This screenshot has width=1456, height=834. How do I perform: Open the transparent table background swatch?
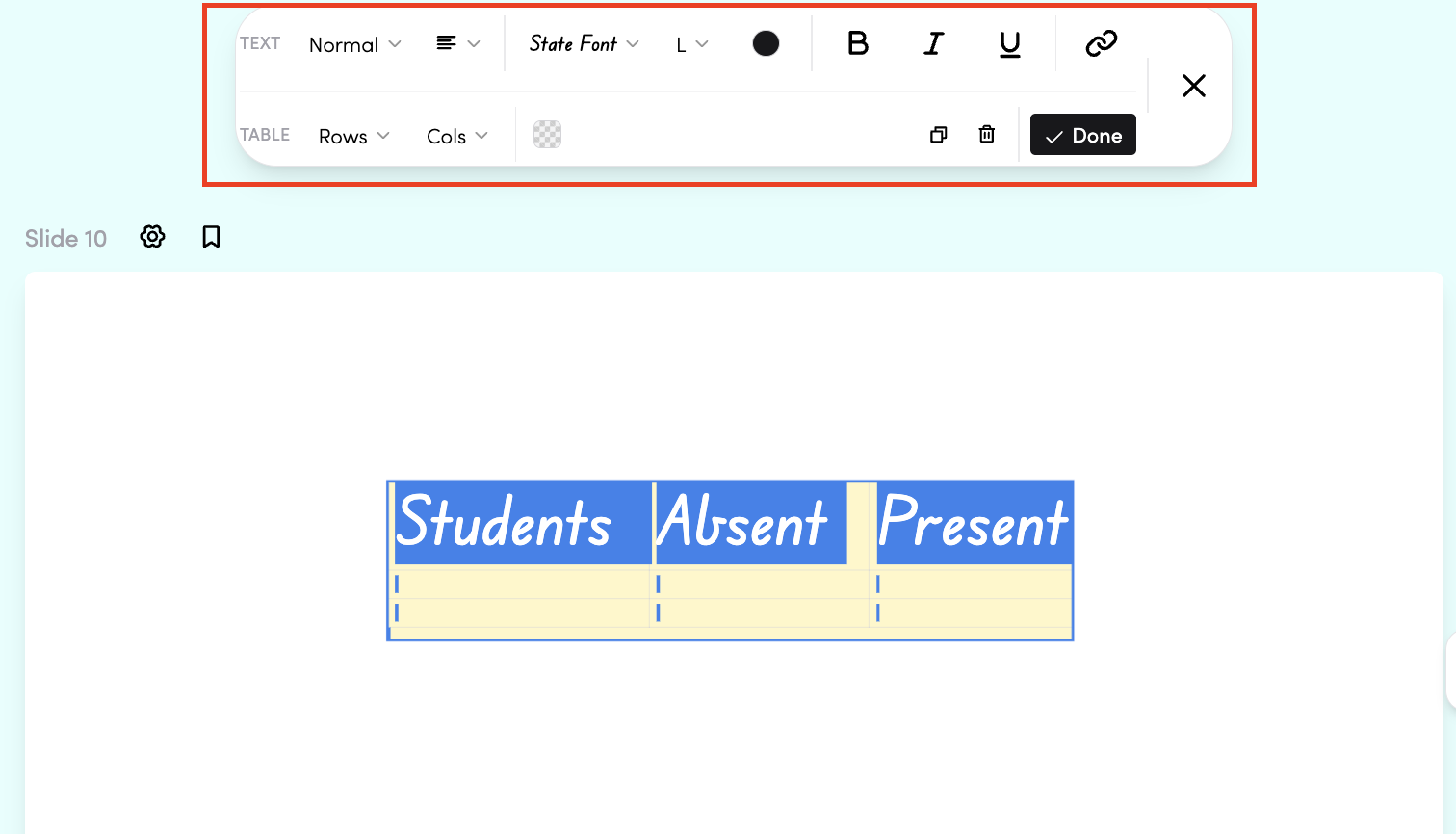(547, 135)
